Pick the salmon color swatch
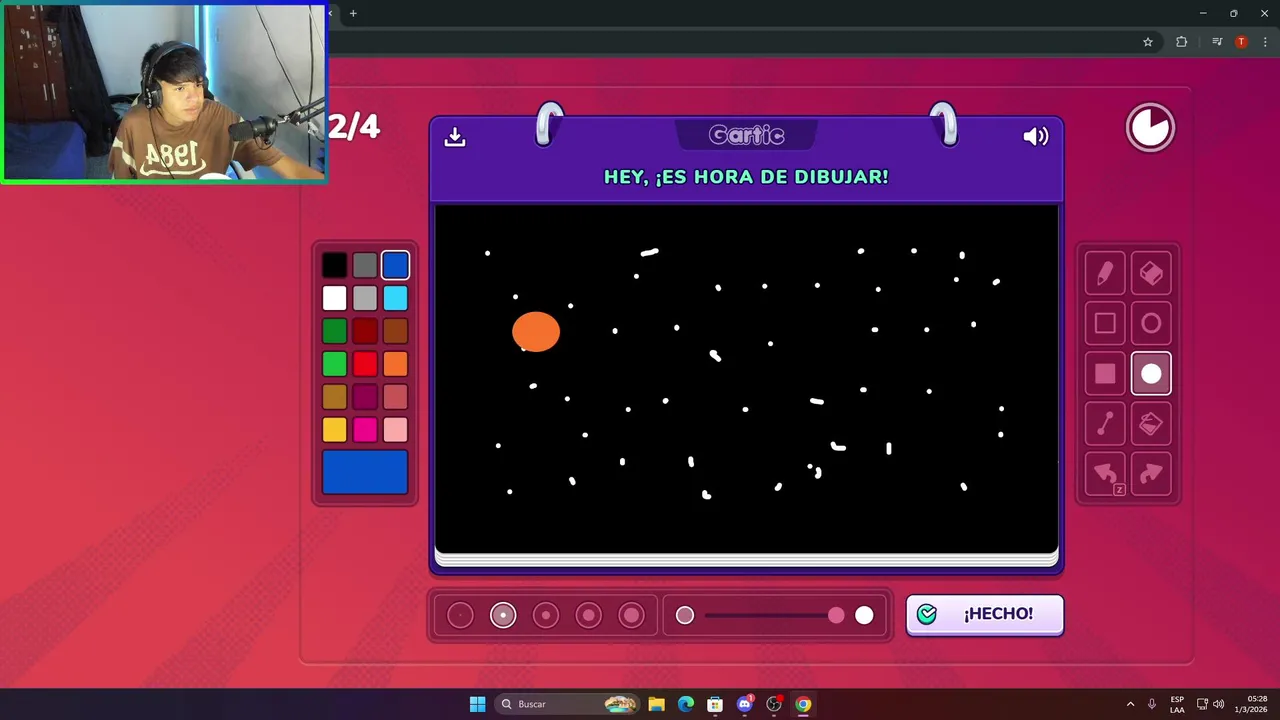The height and width of the screenshot is (720, 1280). 395,397
